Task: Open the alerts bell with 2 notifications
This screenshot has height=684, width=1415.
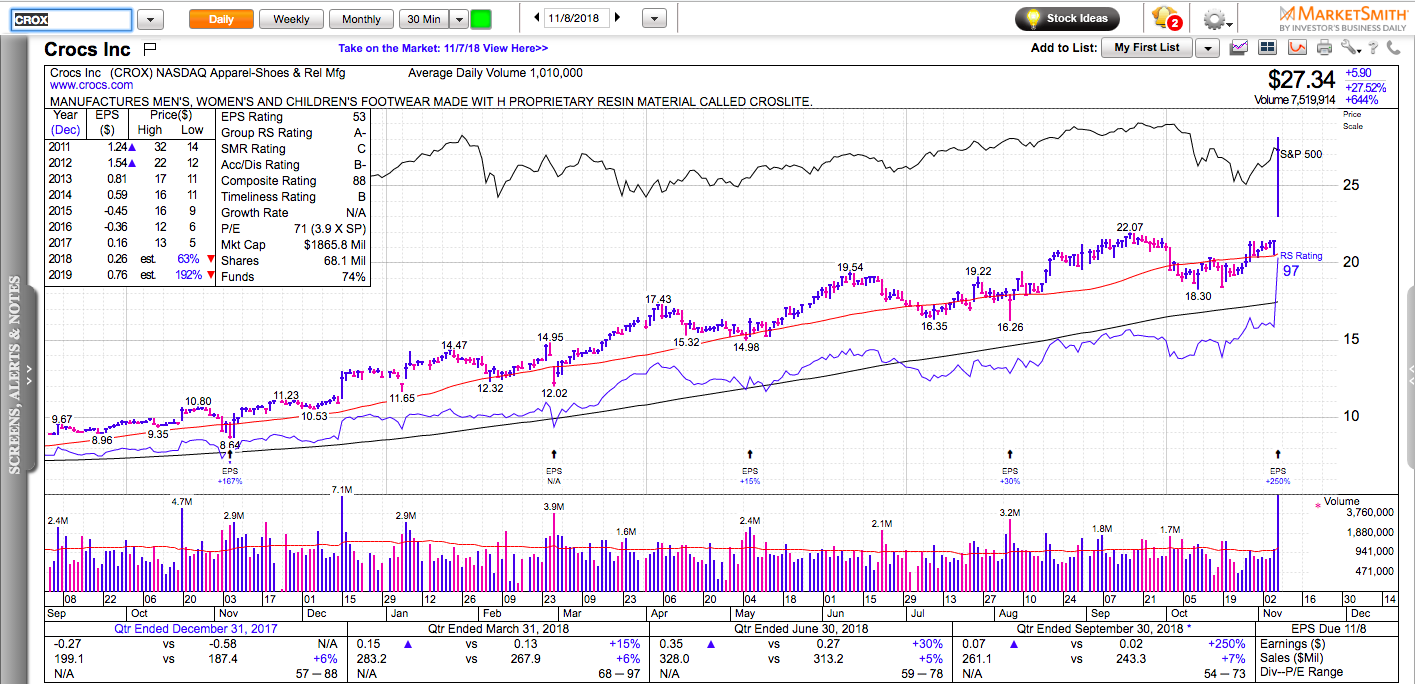Action: 1165,18
